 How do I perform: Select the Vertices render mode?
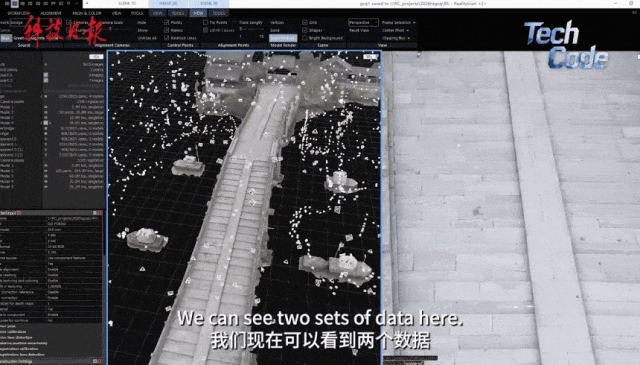pyautogui.click(x=277, y=22)
